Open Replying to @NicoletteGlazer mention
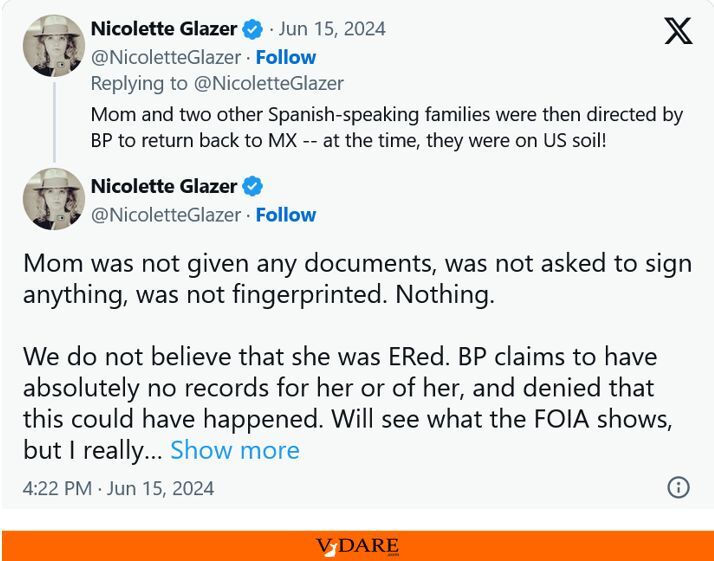714x561 pixels. click(269, 84)
